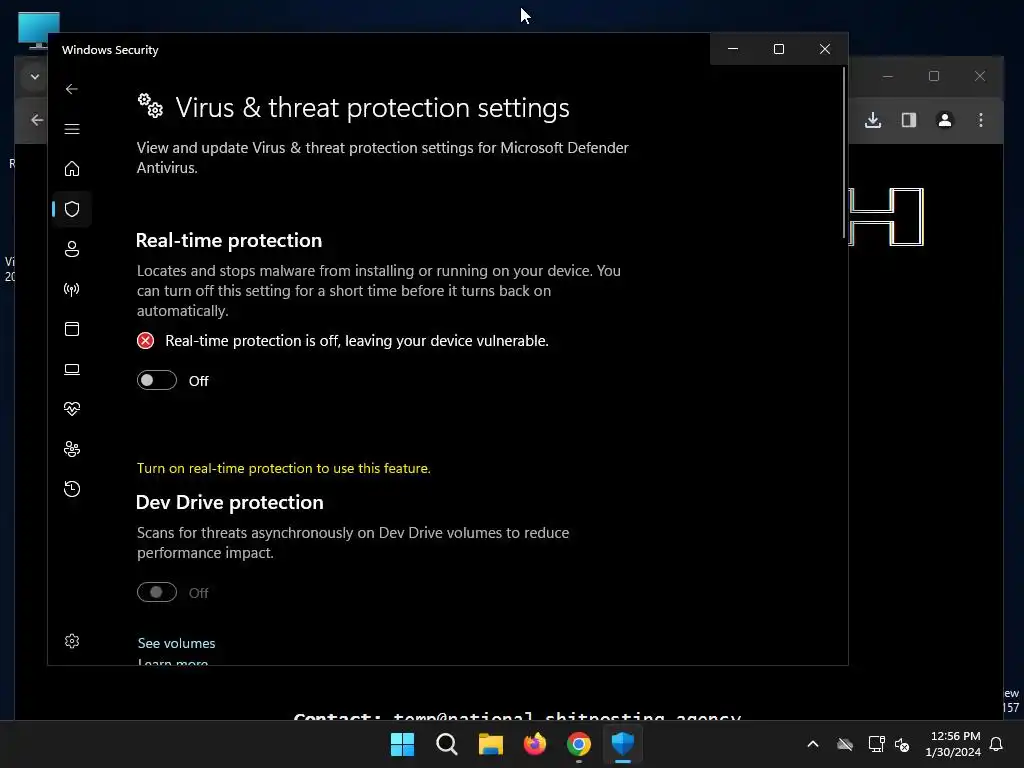1024x768 pixels.
Task: Toggle the browser side panel icon
Action: click(x=909, y=120)
